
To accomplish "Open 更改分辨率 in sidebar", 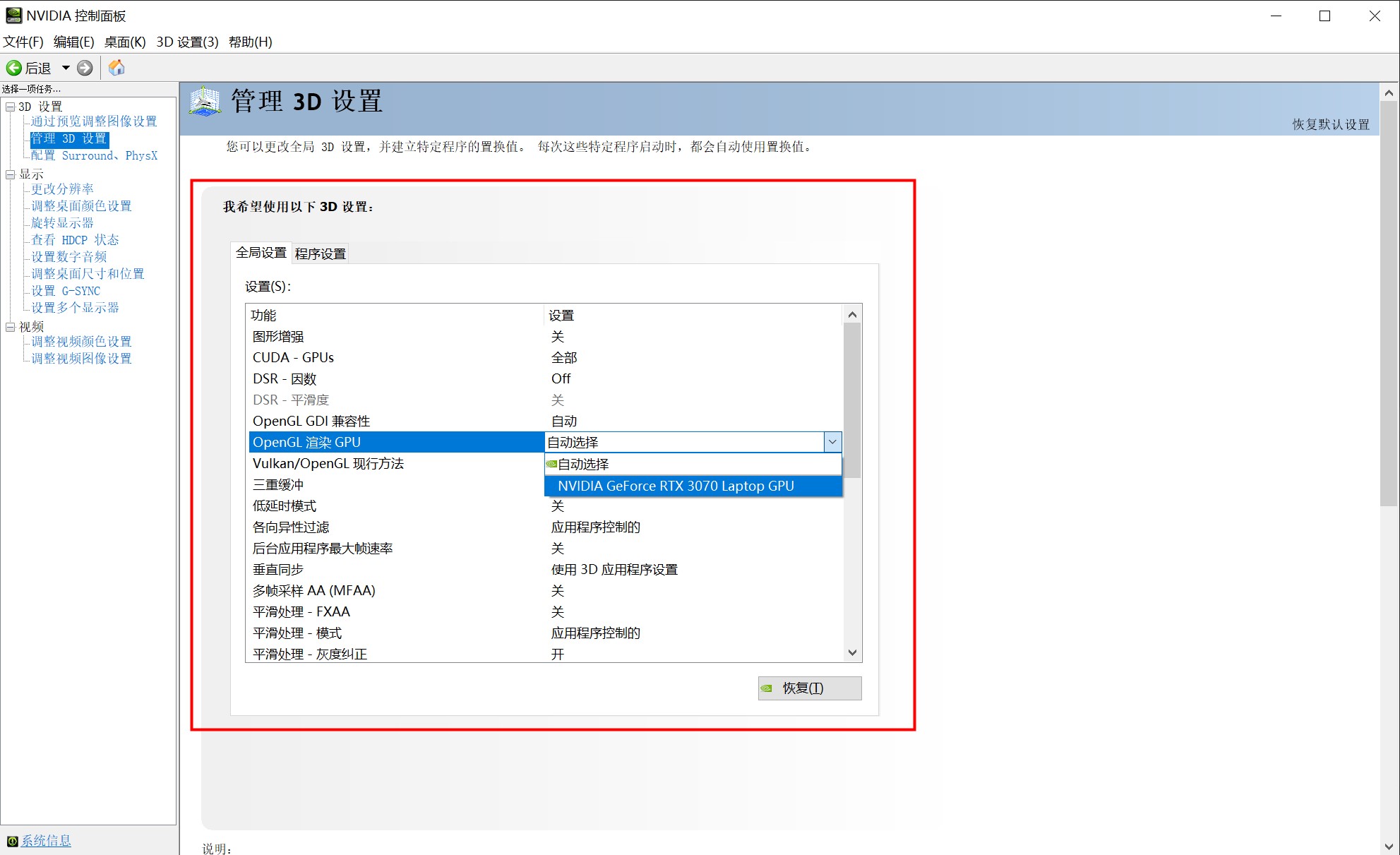I will pyautogui.click(x=62, y=189).
